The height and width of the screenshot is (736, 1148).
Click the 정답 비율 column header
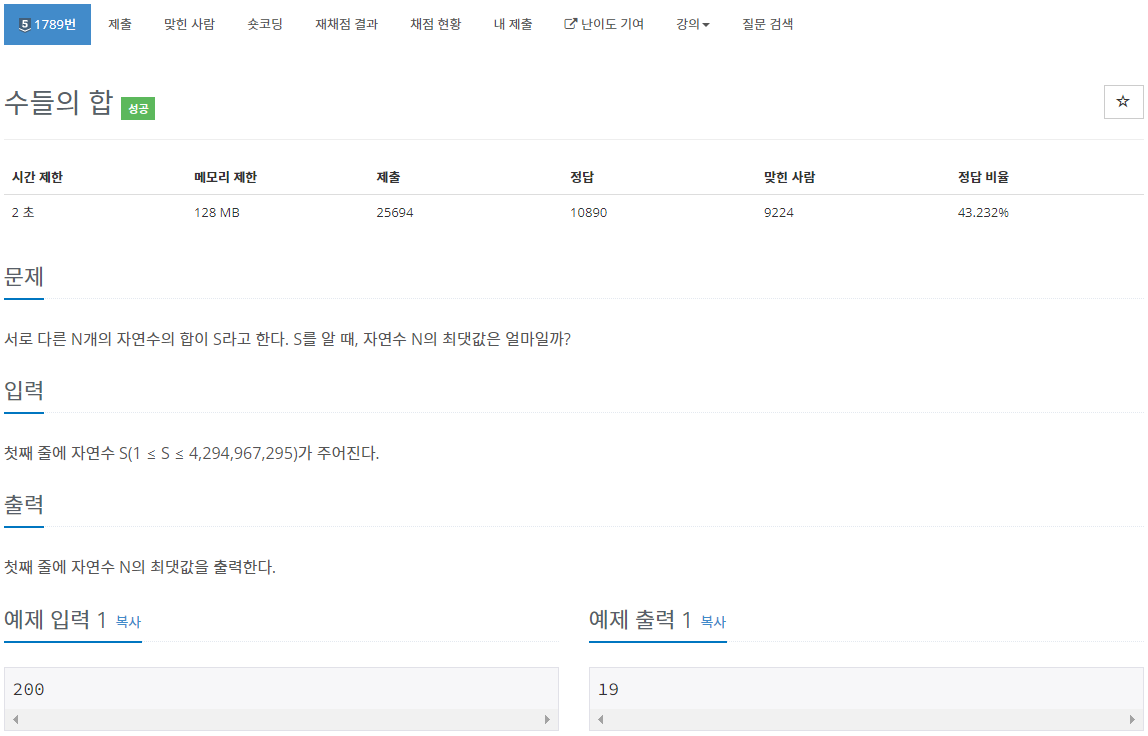(x=983, y=177)
